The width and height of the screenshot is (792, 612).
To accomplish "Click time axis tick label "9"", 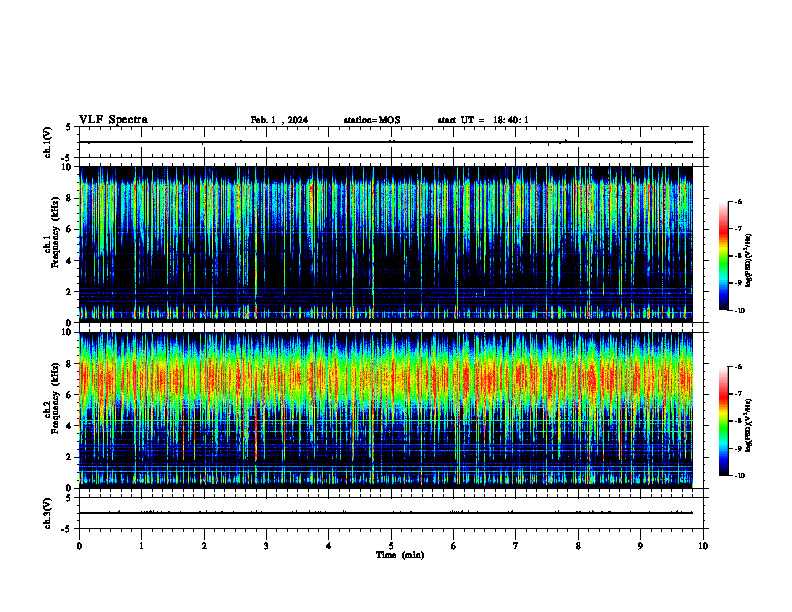I will click(640, 546).
